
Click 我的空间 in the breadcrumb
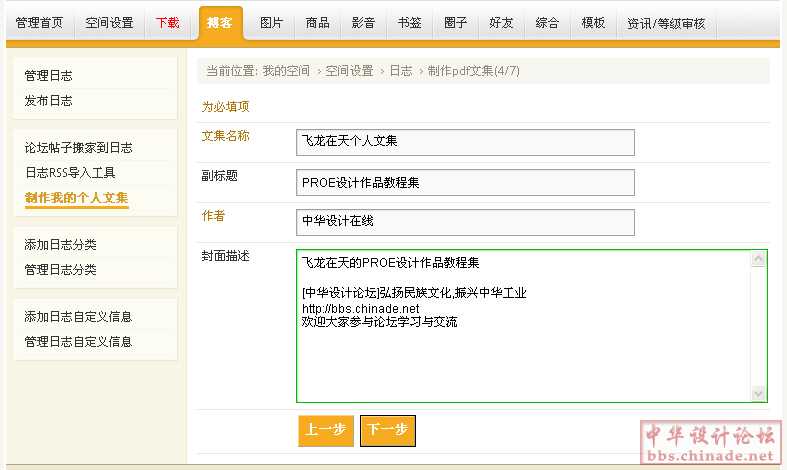click(x=286, y=71)
